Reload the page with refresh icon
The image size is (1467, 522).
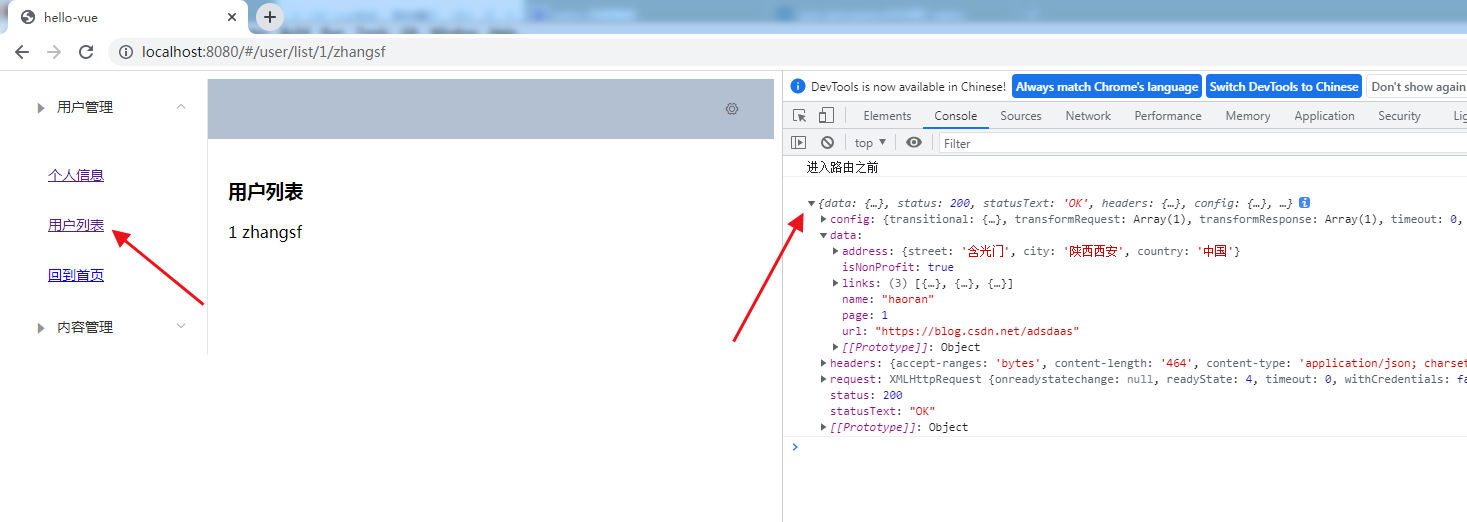pos(86,52)
